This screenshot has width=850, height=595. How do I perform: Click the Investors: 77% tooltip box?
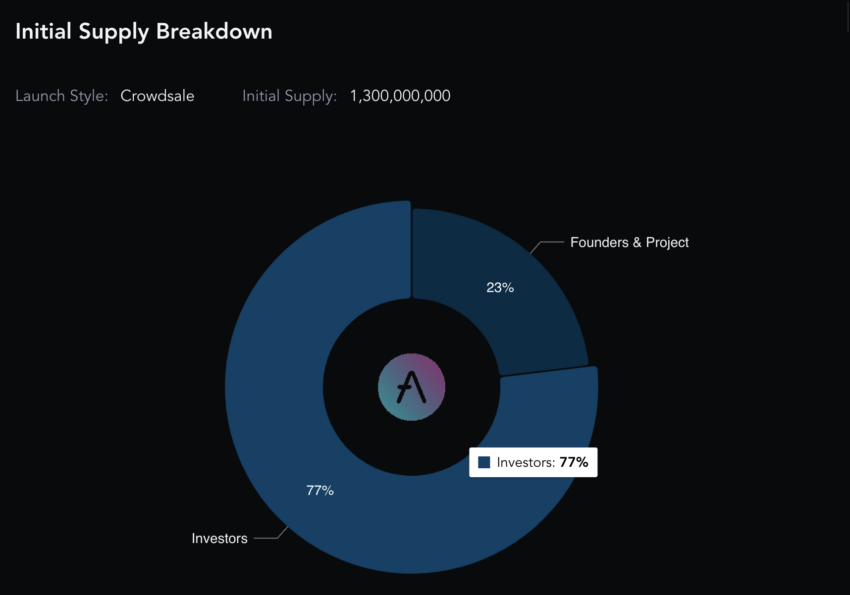[x=533, y=462]
